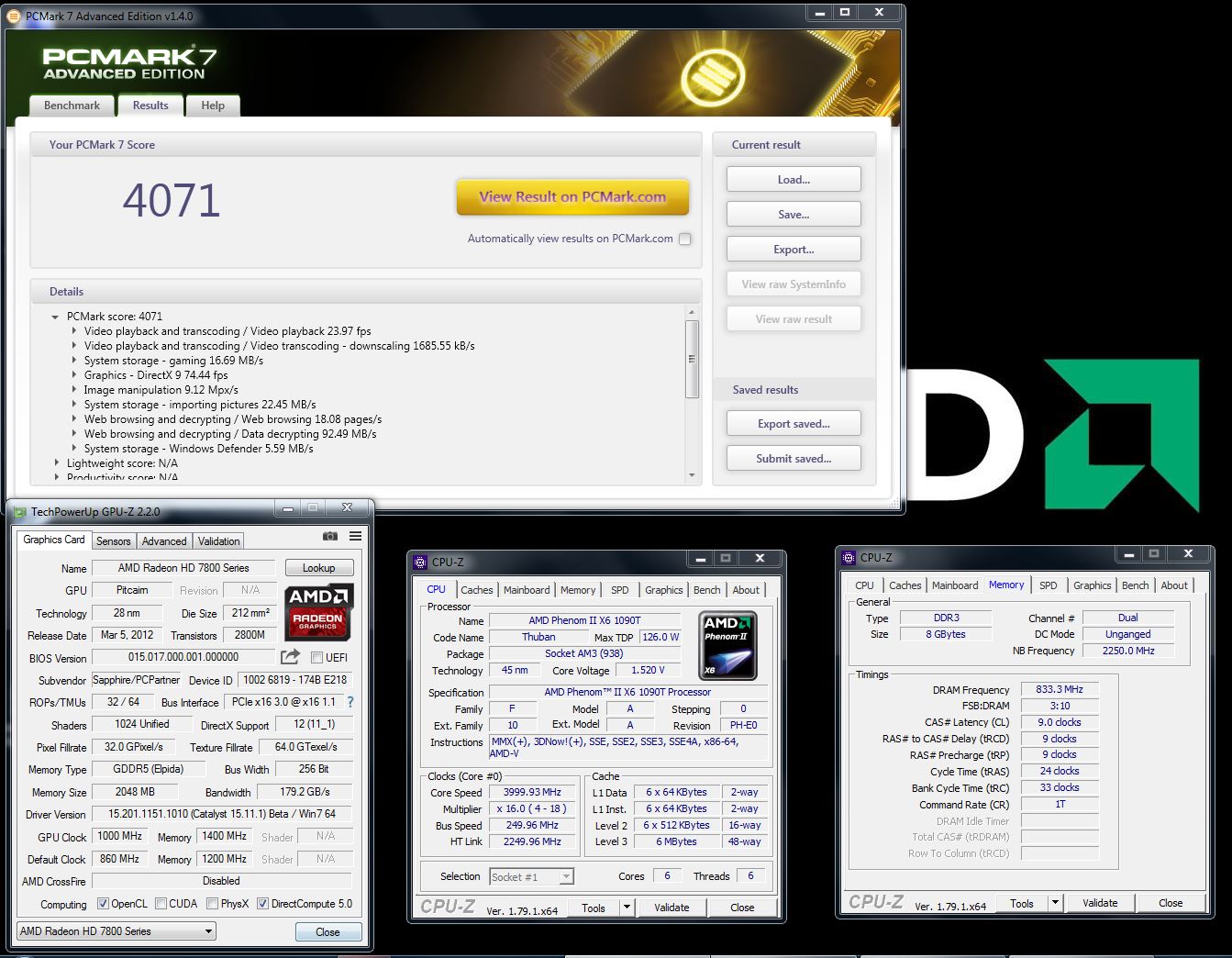Viewport: 1232px width, 958px height.
Task: Open the Socket #1 selection dropdown
Action: click(x=566, y=877)
